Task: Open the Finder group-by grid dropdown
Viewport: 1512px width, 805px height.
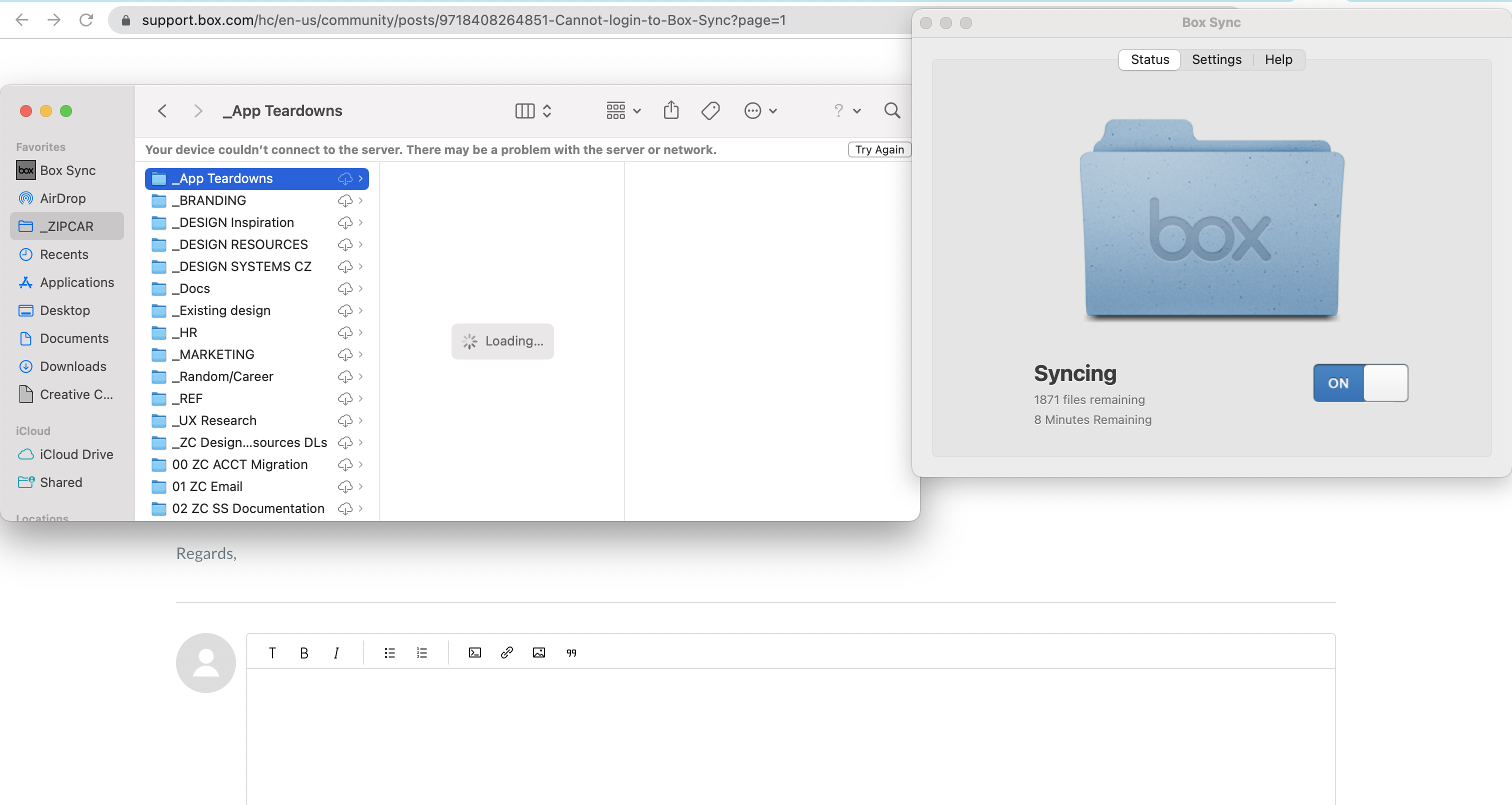Action: pos(623,110)
